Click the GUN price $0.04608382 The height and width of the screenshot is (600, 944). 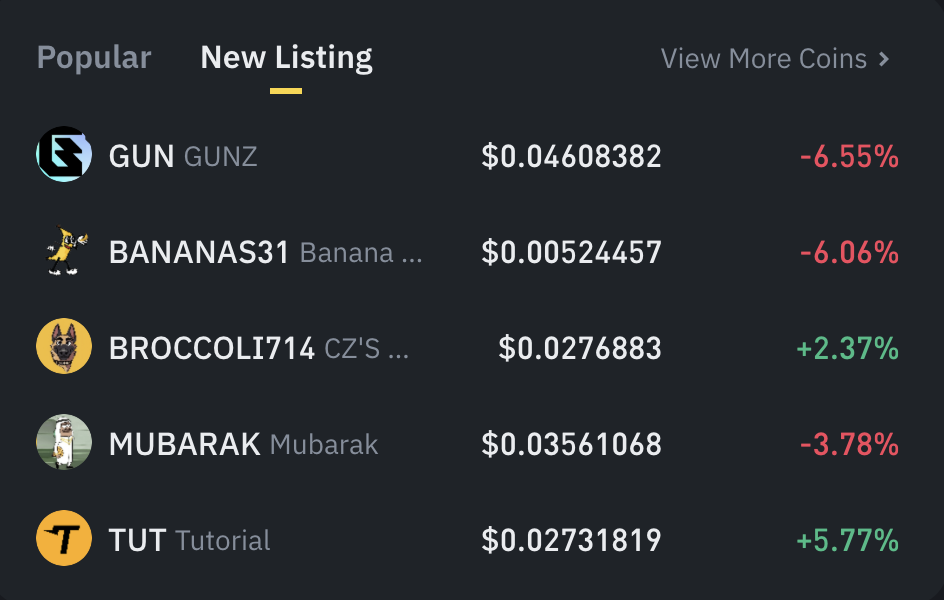[571, 156]
